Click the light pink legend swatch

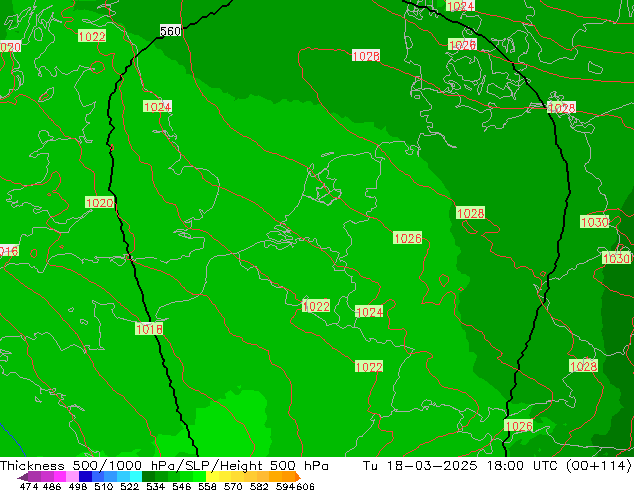(x=72, y=477)
